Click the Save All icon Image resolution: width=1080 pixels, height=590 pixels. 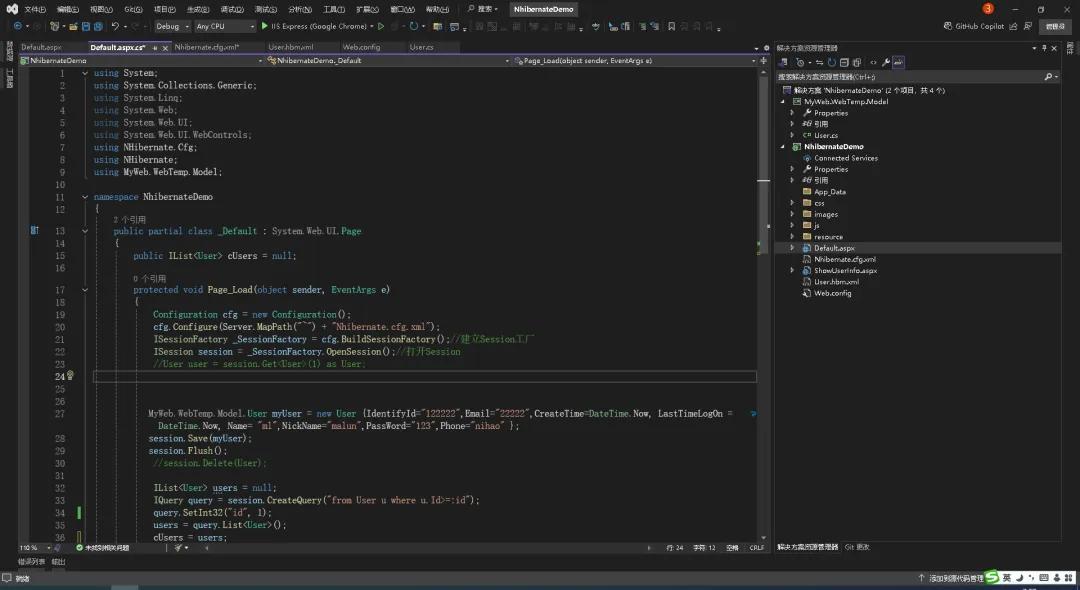tap(98, 26)
